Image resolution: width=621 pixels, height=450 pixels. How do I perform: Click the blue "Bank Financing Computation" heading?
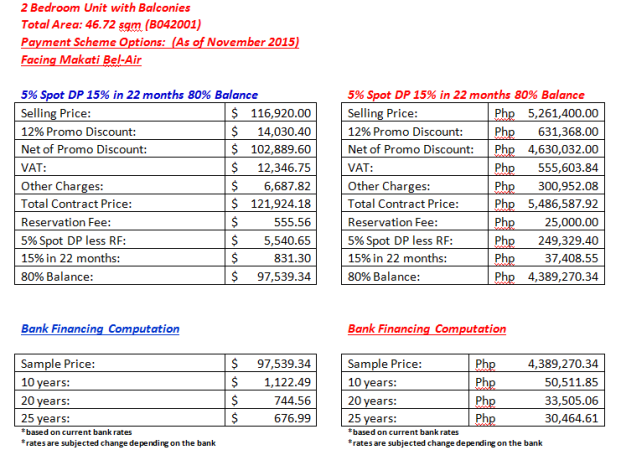tap(100, 329)
